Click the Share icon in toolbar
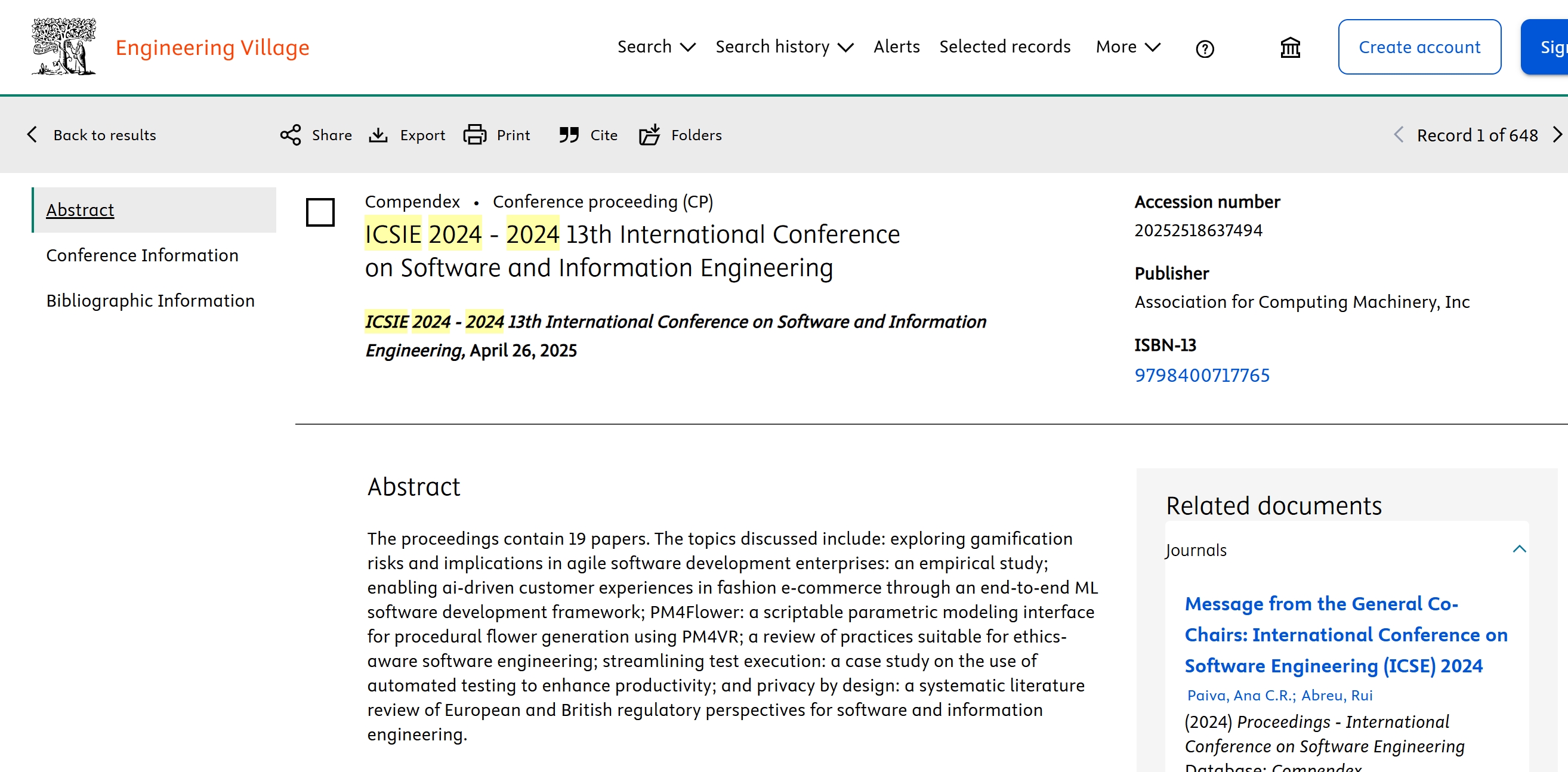Viewport: 1568px width, 772px height. (291, 135)
